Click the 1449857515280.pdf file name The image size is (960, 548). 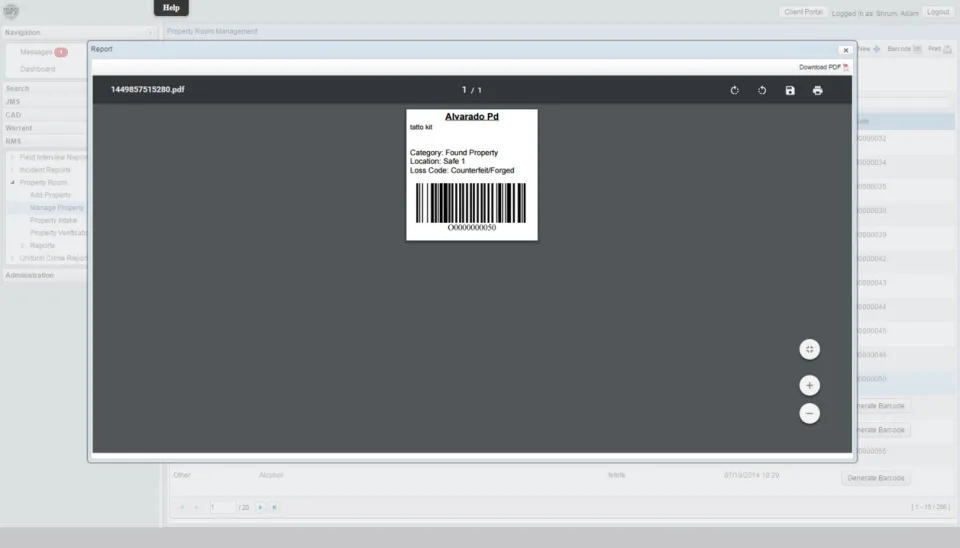tap(148, 89)
